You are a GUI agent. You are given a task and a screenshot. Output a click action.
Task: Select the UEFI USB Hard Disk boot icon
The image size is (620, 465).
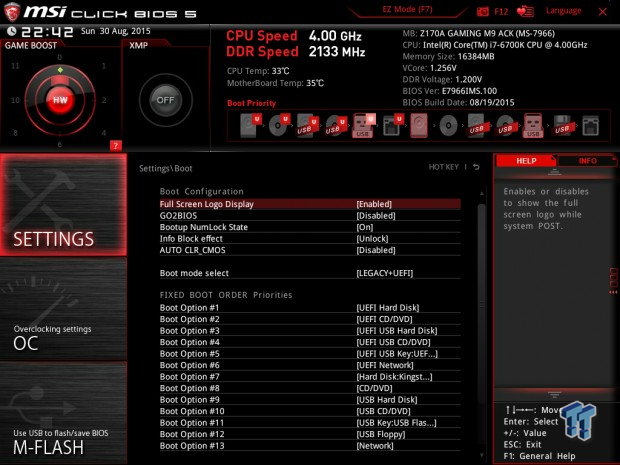click(x=307, y=125)
